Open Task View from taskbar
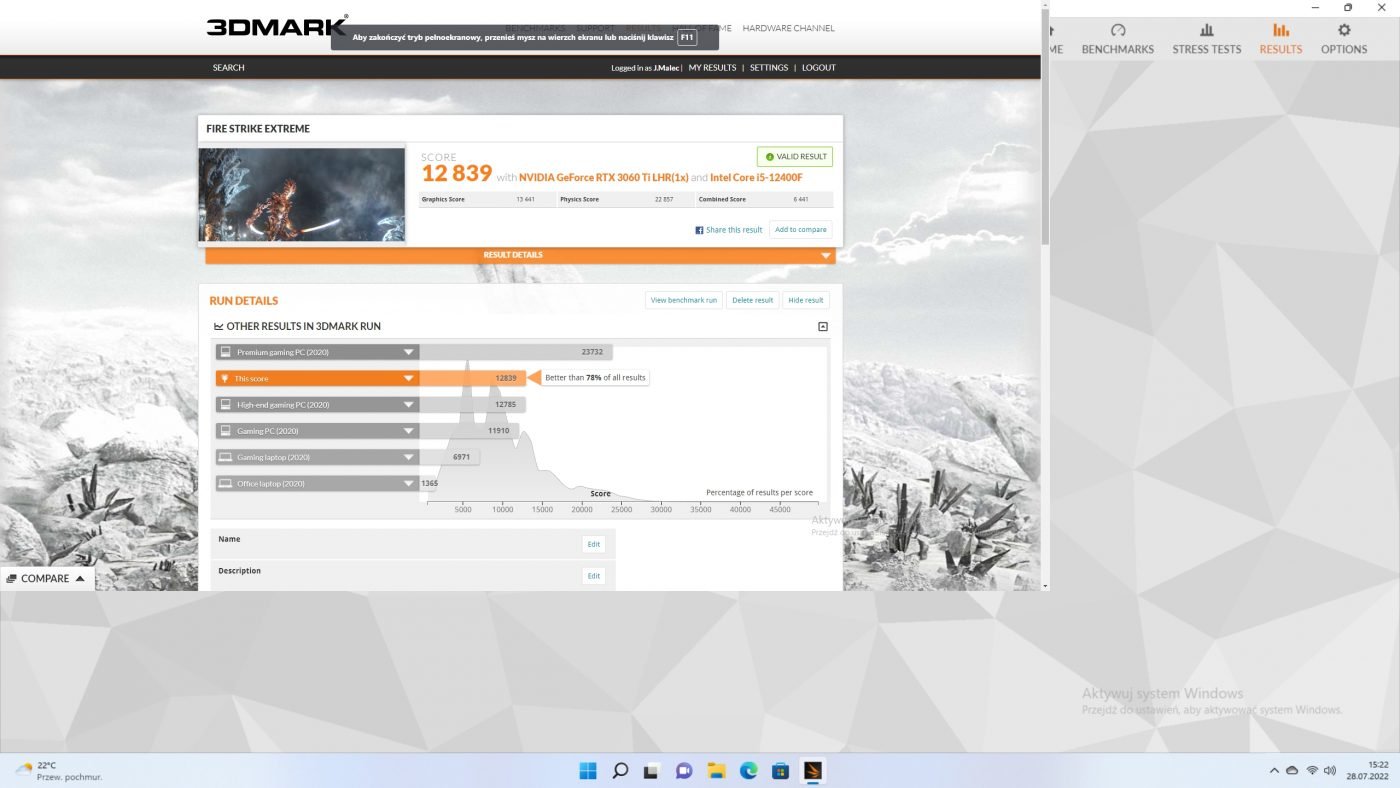The width and height of the screenshot is (1400, 788). (x=652, y=771)
